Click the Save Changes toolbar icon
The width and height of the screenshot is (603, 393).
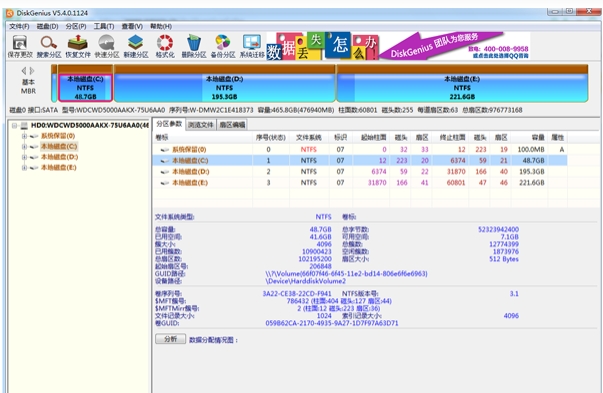coord(20,46)
